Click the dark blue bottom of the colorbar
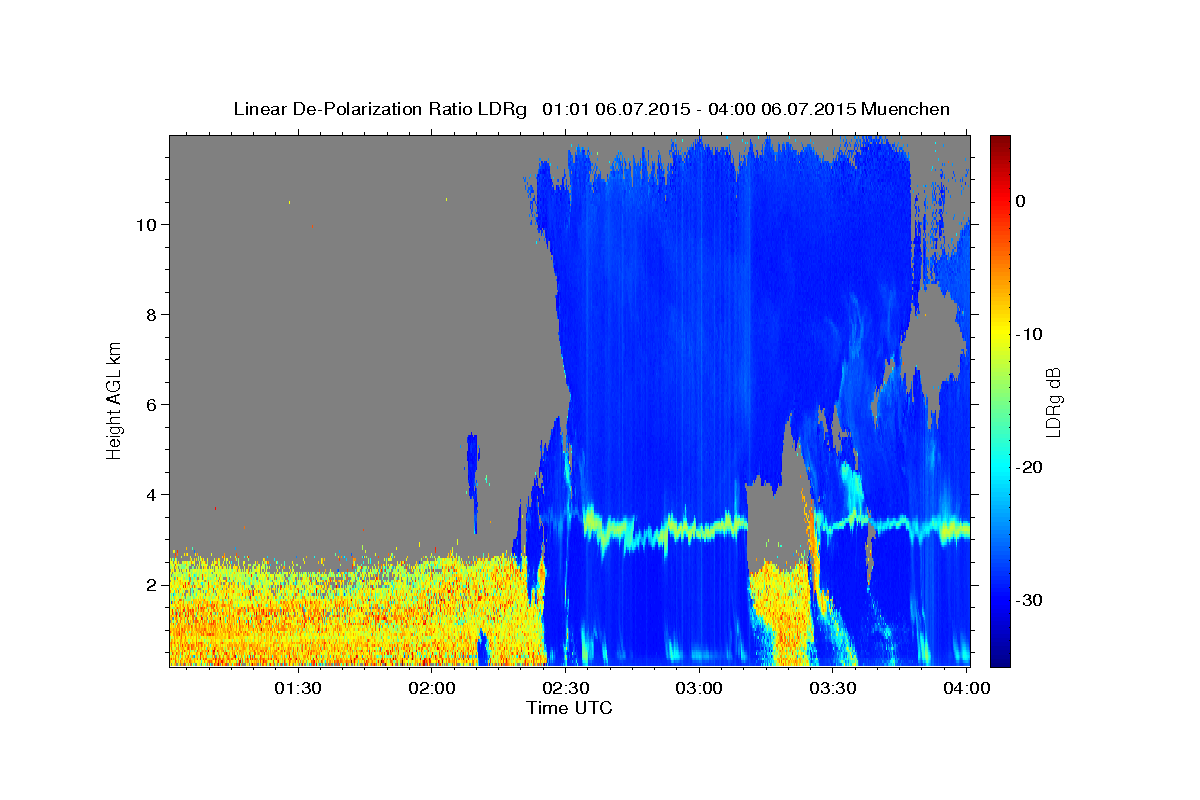Viewport: 1200px width, 800px height. pyautogui.click(x=1000, y=658)
